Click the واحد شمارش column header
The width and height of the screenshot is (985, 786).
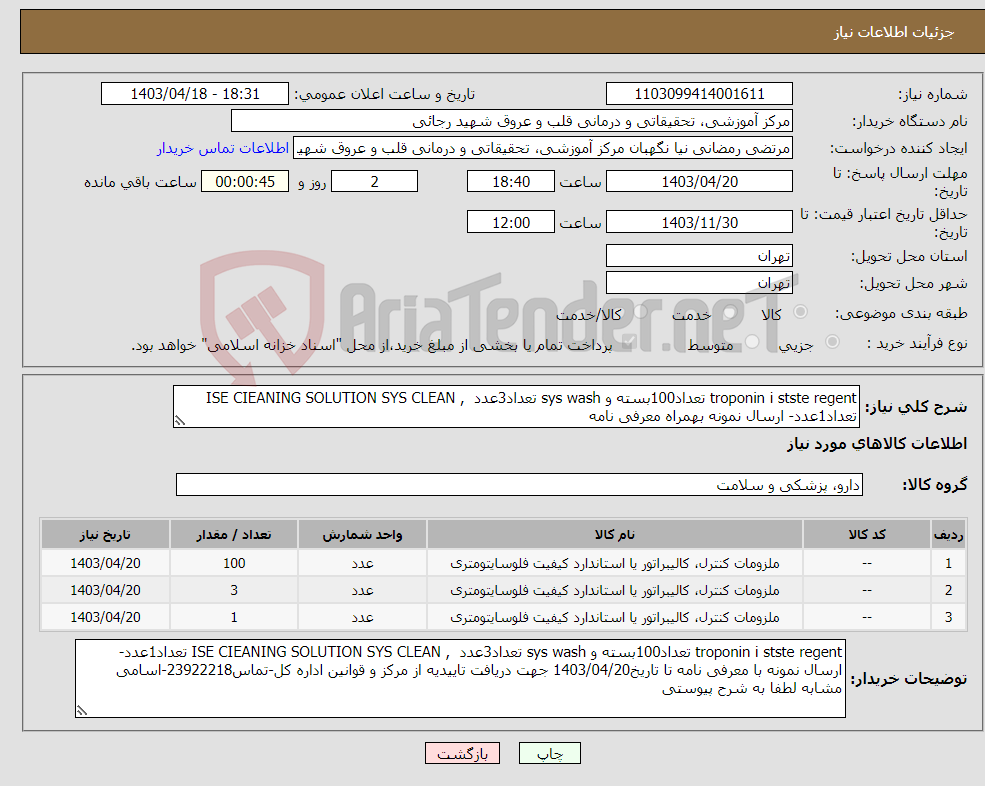click(362, 535)
